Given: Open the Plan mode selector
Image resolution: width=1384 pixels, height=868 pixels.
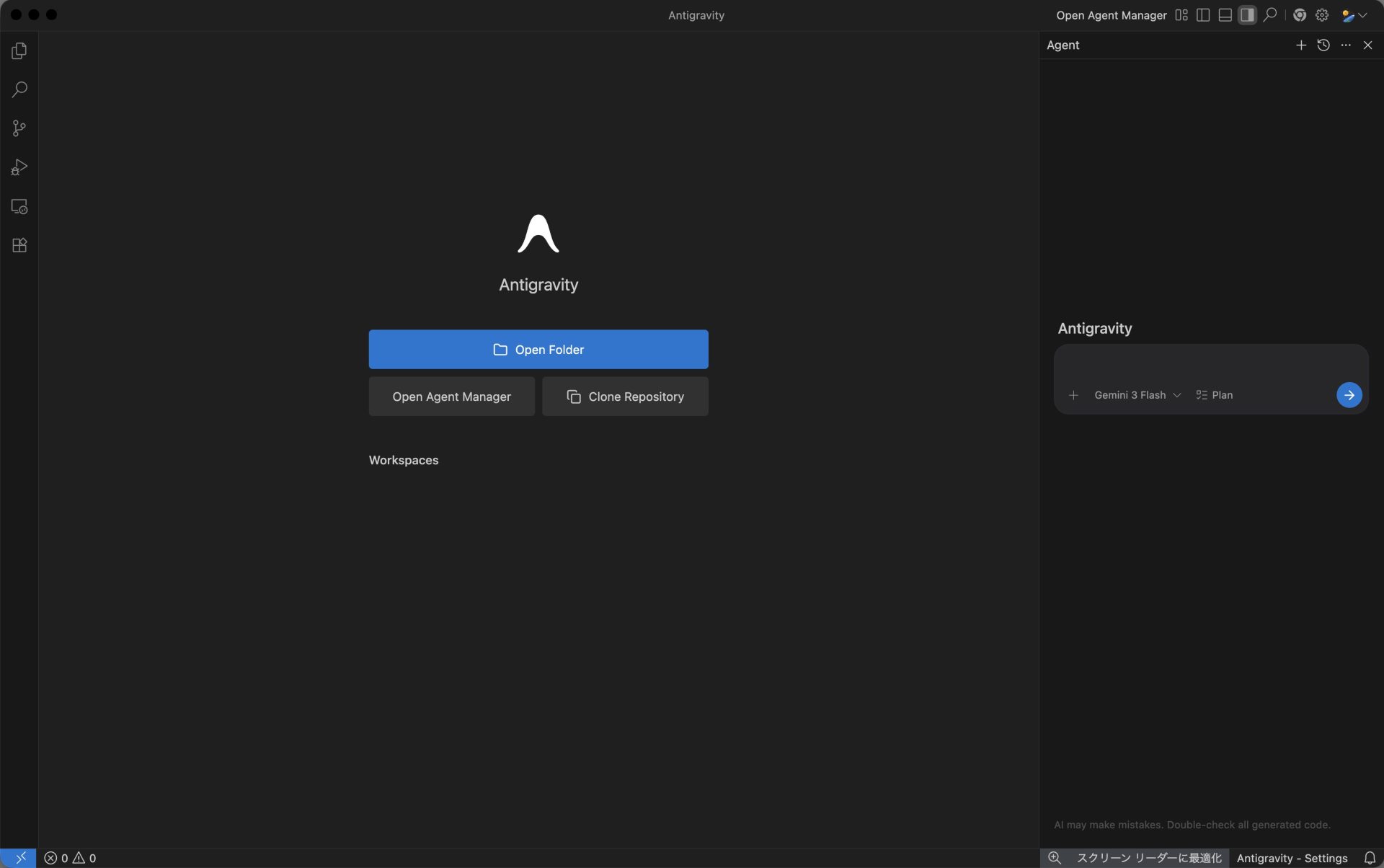Looking at the screenshot, I should [1214, 395].
